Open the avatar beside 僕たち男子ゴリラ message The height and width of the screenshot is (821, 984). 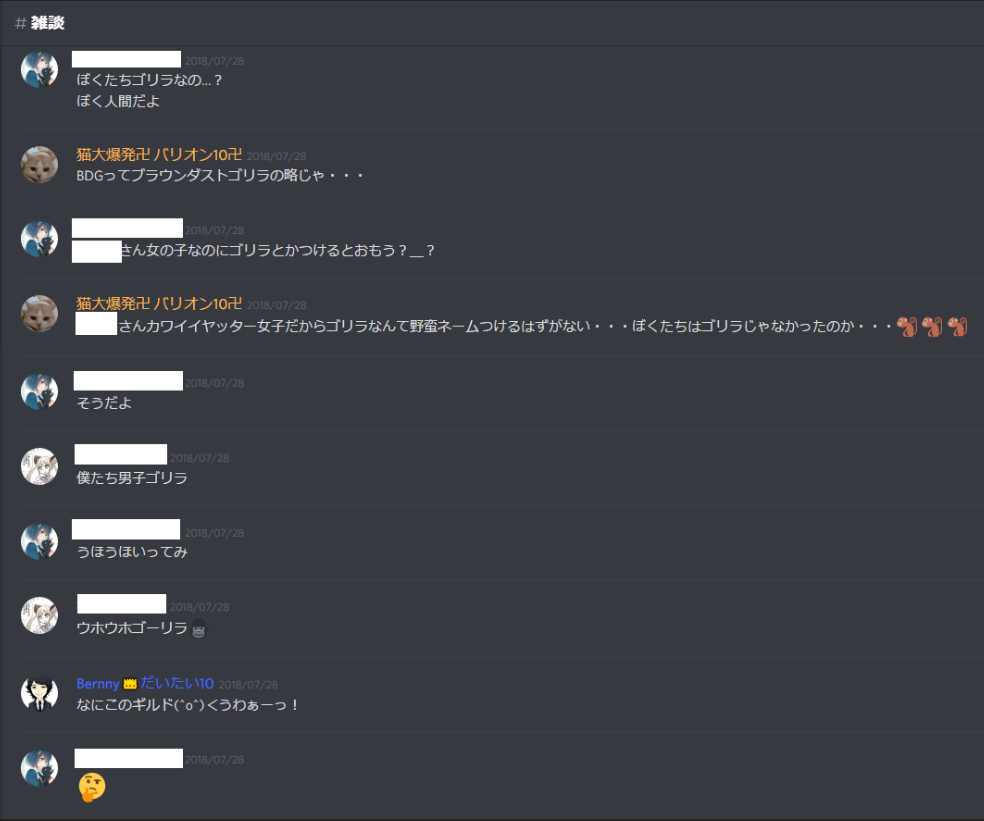pyautogui.click(x=40, y=466)
